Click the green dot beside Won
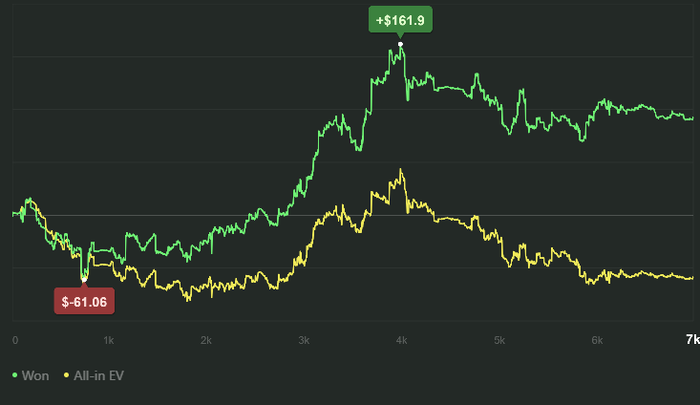This screenshot has width=700, height=405. pyautogui.click(x=15, y=376)
